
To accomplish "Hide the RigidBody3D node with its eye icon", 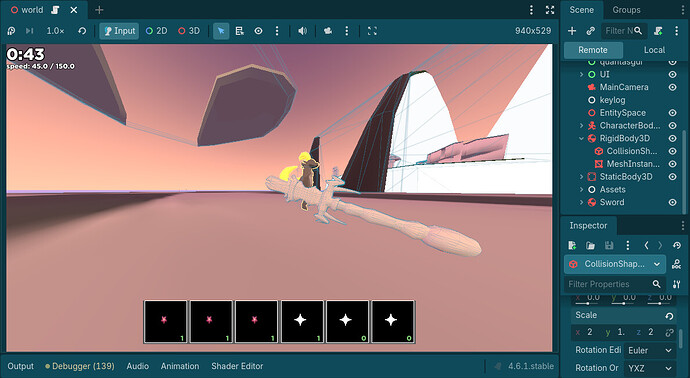I will coord(672,138).
